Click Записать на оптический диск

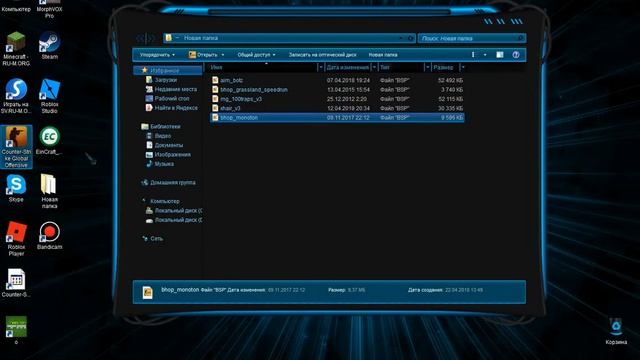(322, 55)
